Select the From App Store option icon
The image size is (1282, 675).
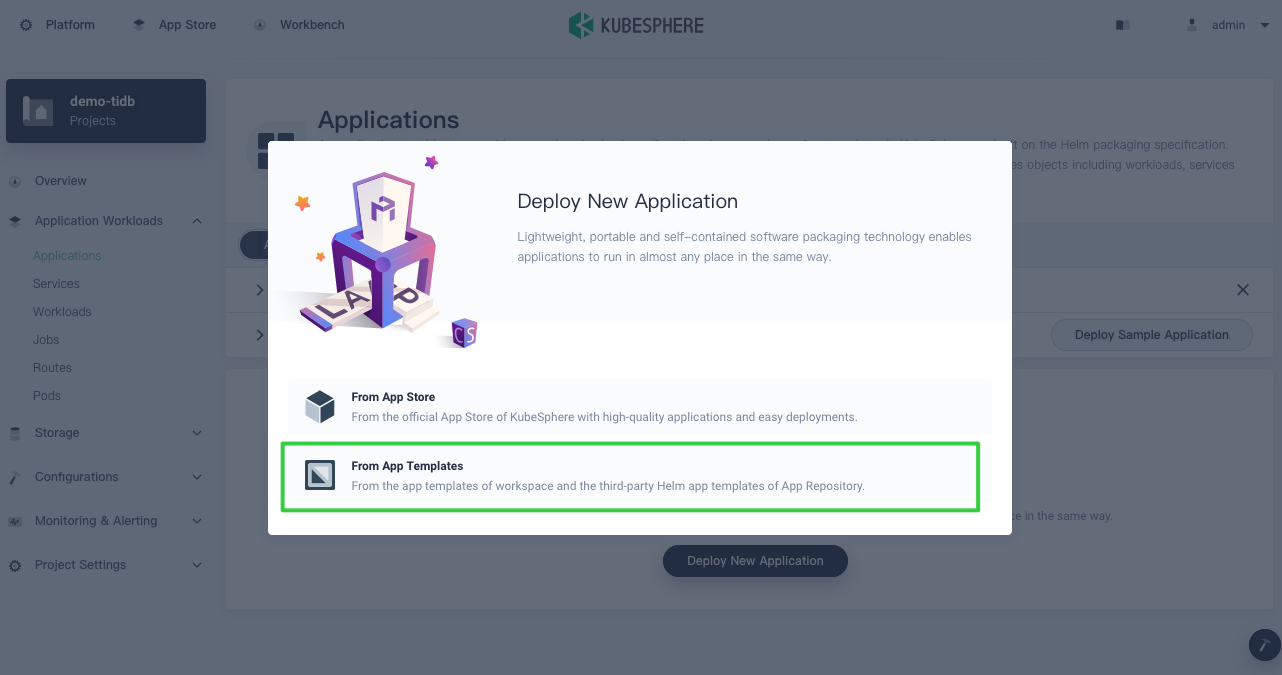tap(319, 405)
